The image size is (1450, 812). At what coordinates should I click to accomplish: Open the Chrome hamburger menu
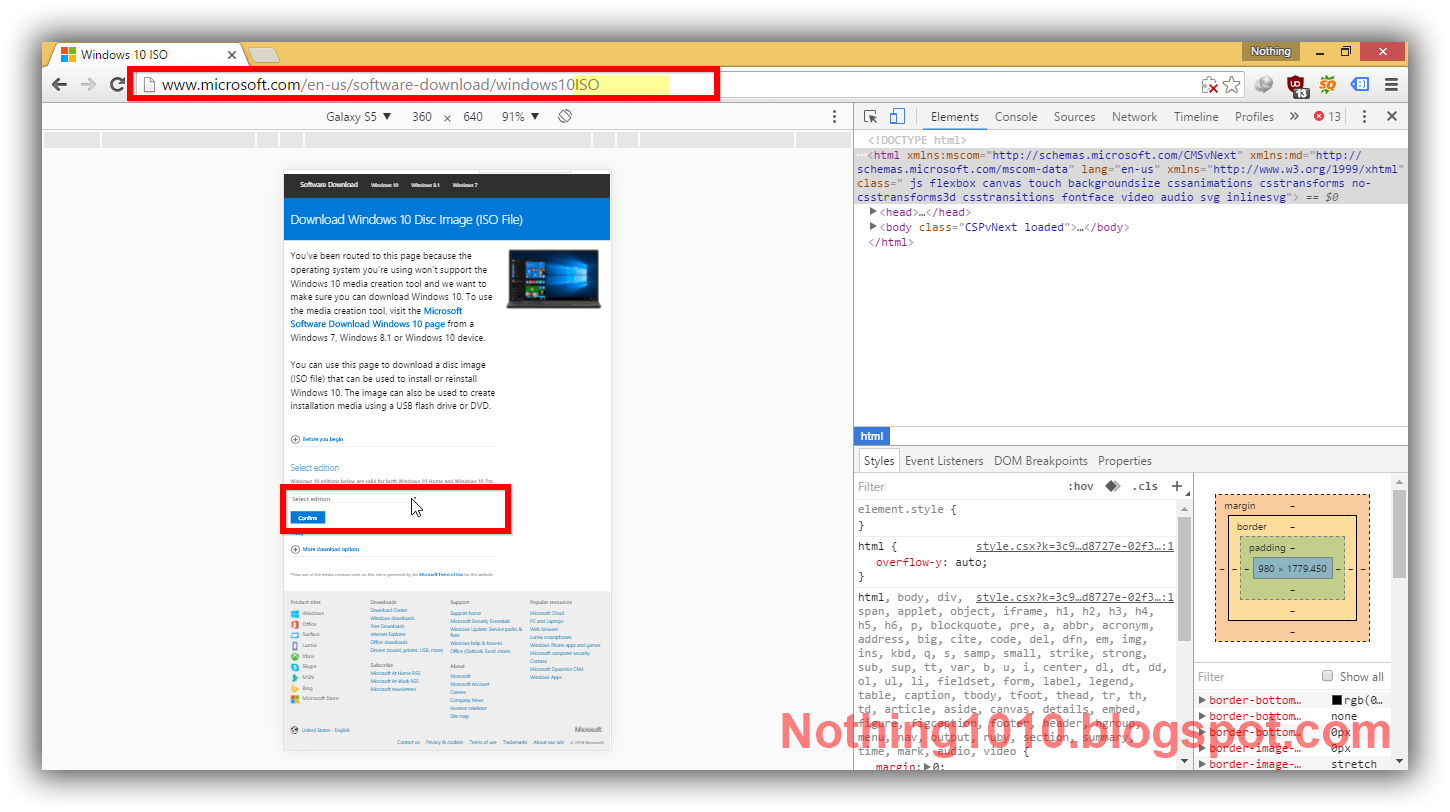(x=1391, y=85)
